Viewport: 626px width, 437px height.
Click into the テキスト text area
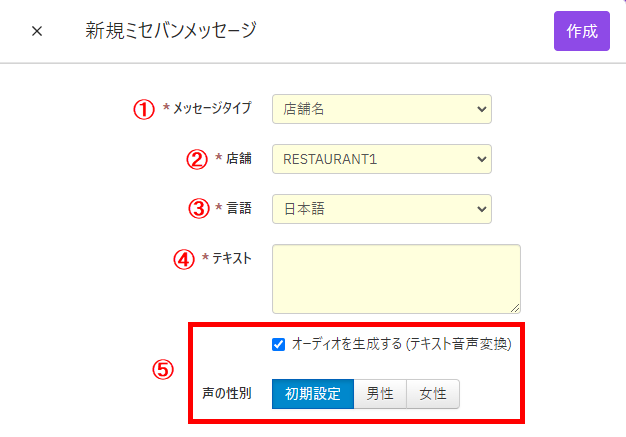point(395,278)
